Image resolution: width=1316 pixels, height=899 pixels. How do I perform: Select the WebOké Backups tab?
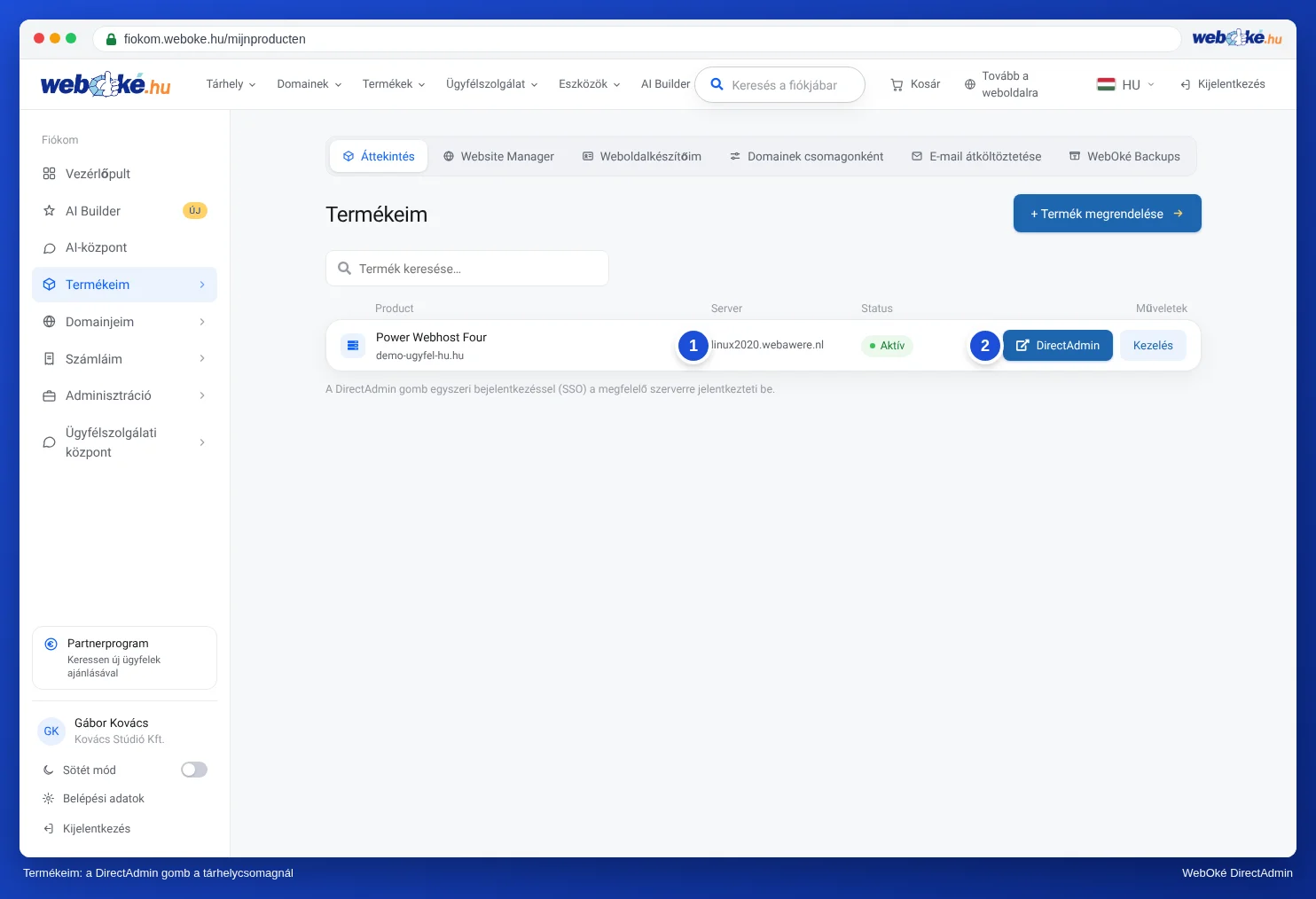click(1124, 156)
